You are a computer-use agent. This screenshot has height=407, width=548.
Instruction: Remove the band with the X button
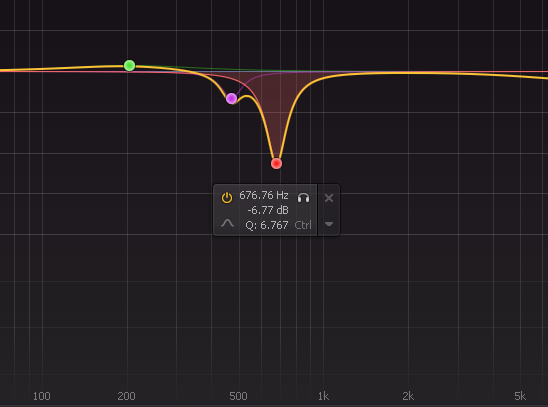point(329,198)
